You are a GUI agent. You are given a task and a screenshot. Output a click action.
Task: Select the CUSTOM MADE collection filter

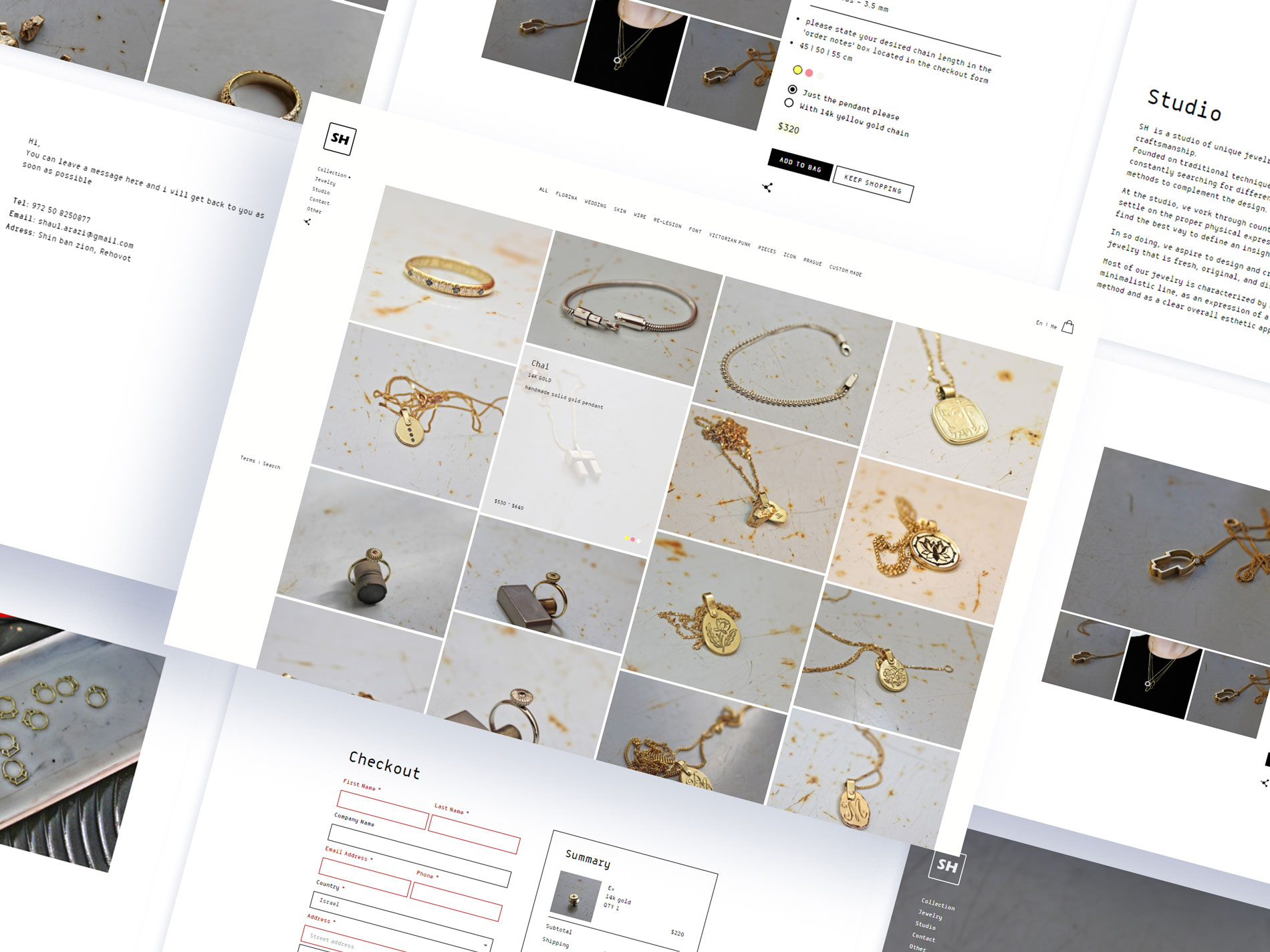pos(846,271)
